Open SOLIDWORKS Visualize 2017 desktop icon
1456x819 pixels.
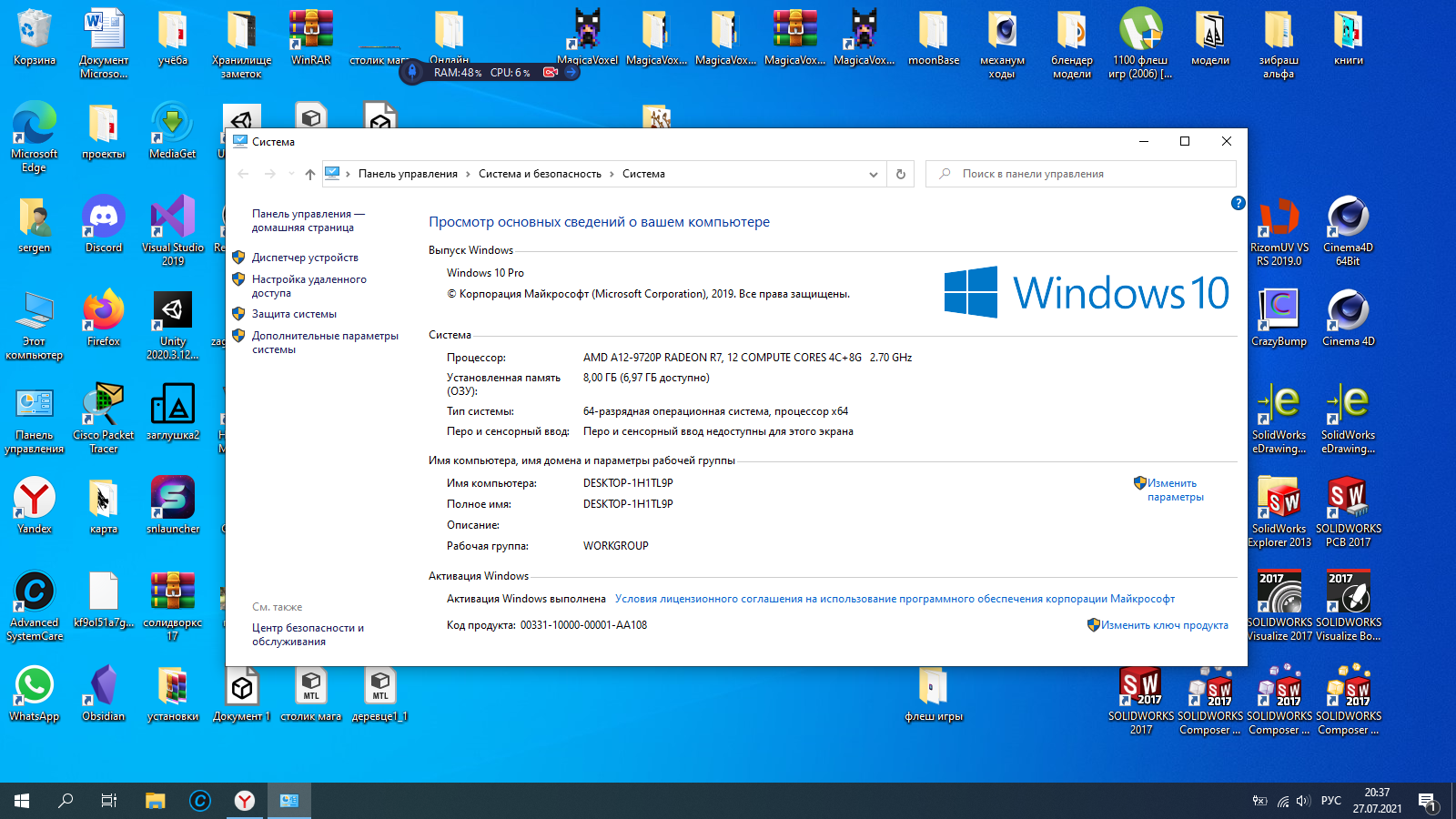1279,606
